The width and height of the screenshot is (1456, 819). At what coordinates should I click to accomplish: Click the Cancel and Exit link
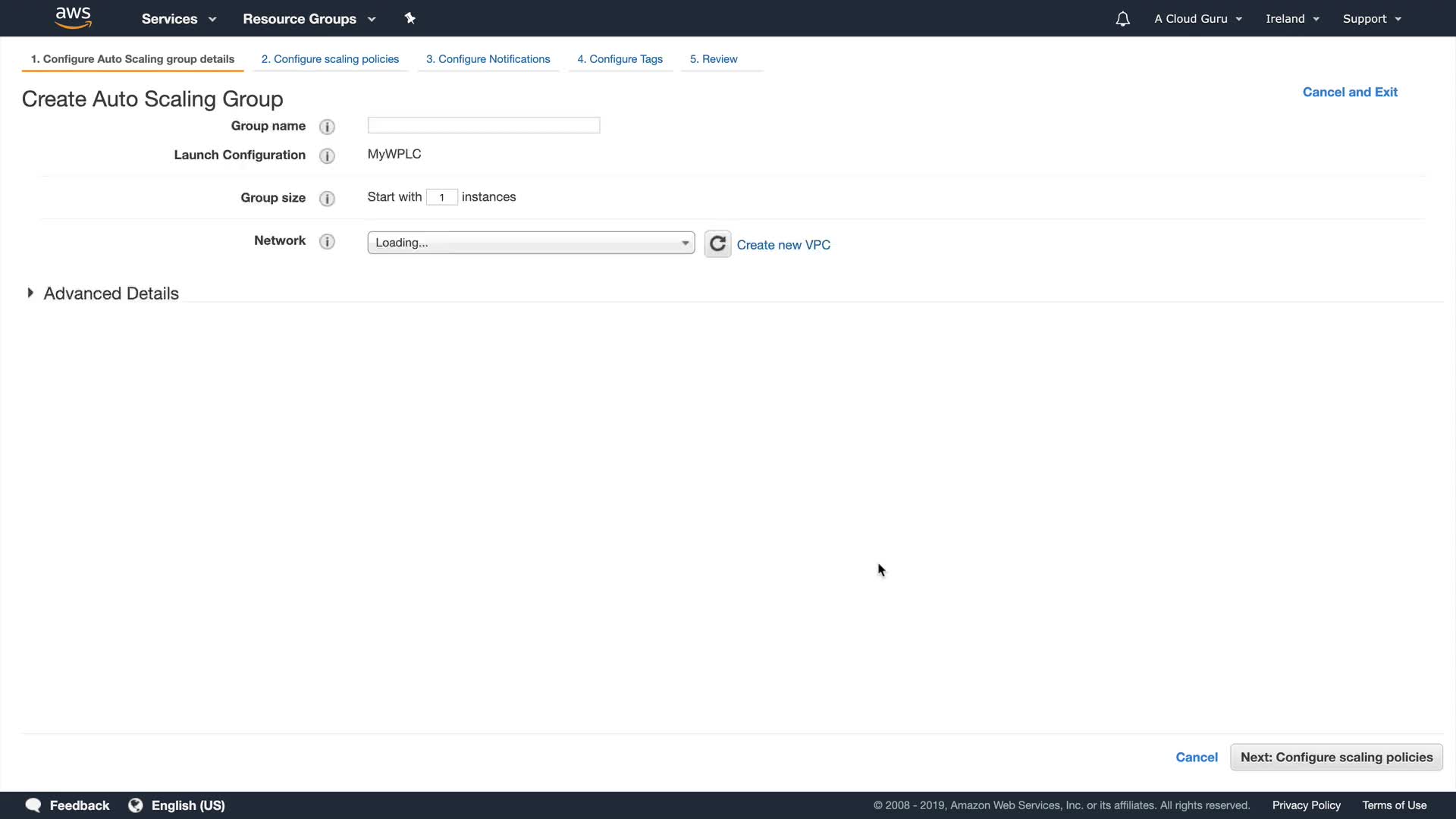pyautogui.click(x=1350, y=92)
